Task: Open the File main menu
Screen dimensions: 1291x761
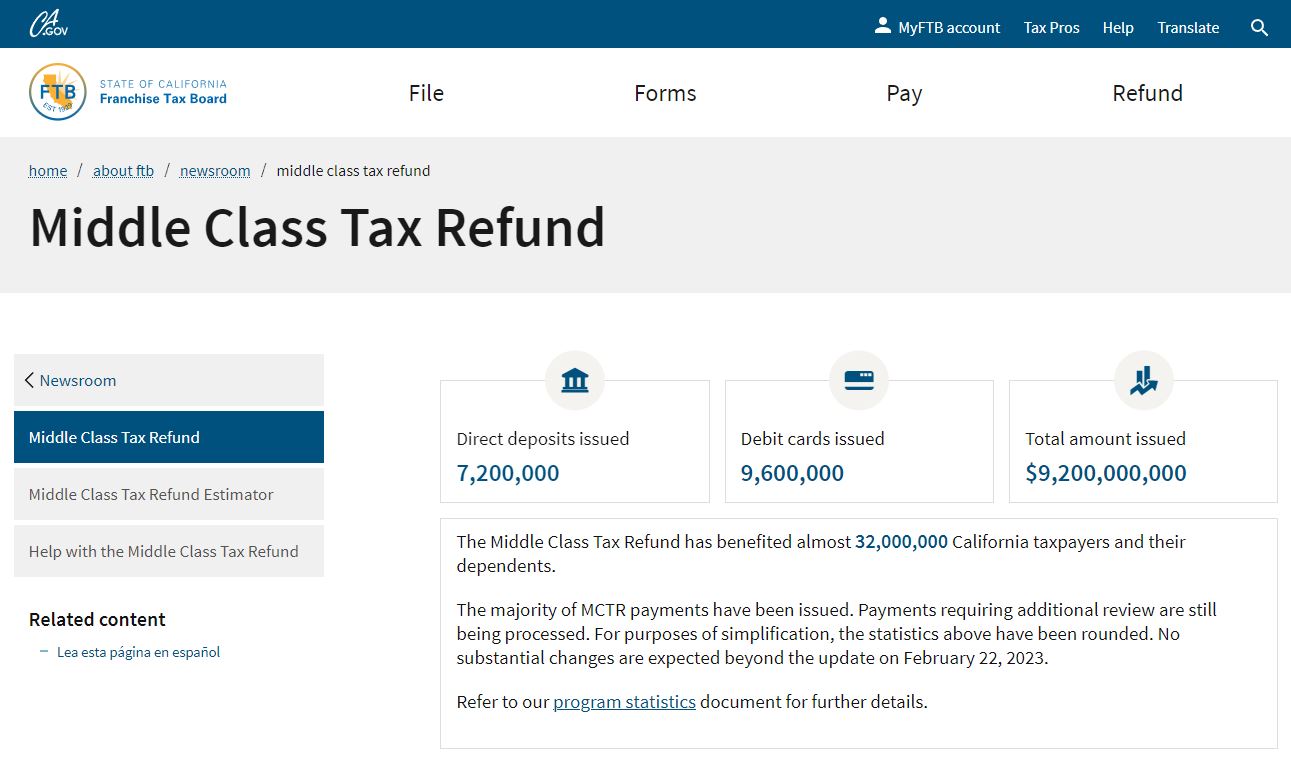Action: point(426,93)
